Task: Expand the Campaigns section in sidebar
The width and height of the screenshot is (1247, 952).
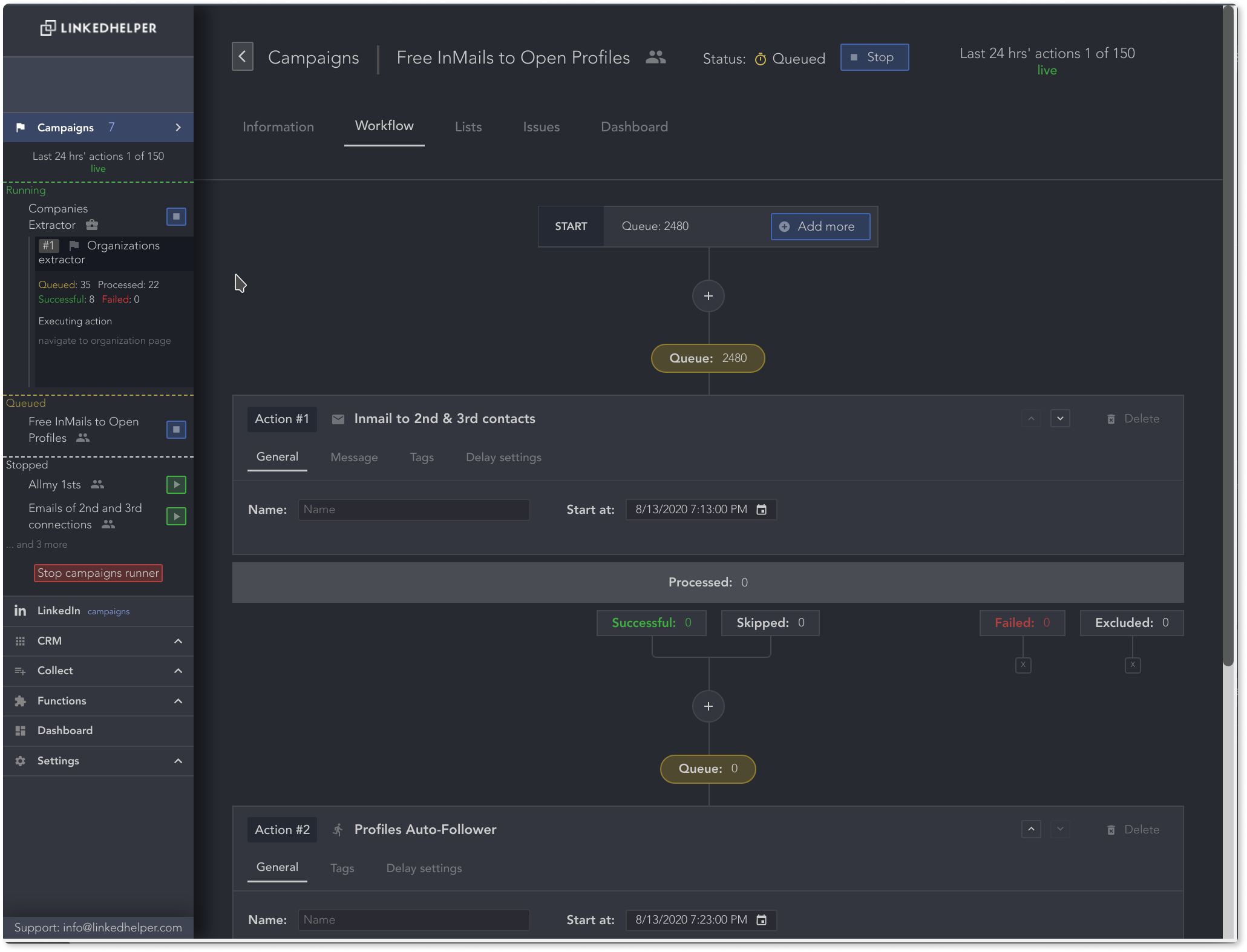Action: [x=177, y=127]
